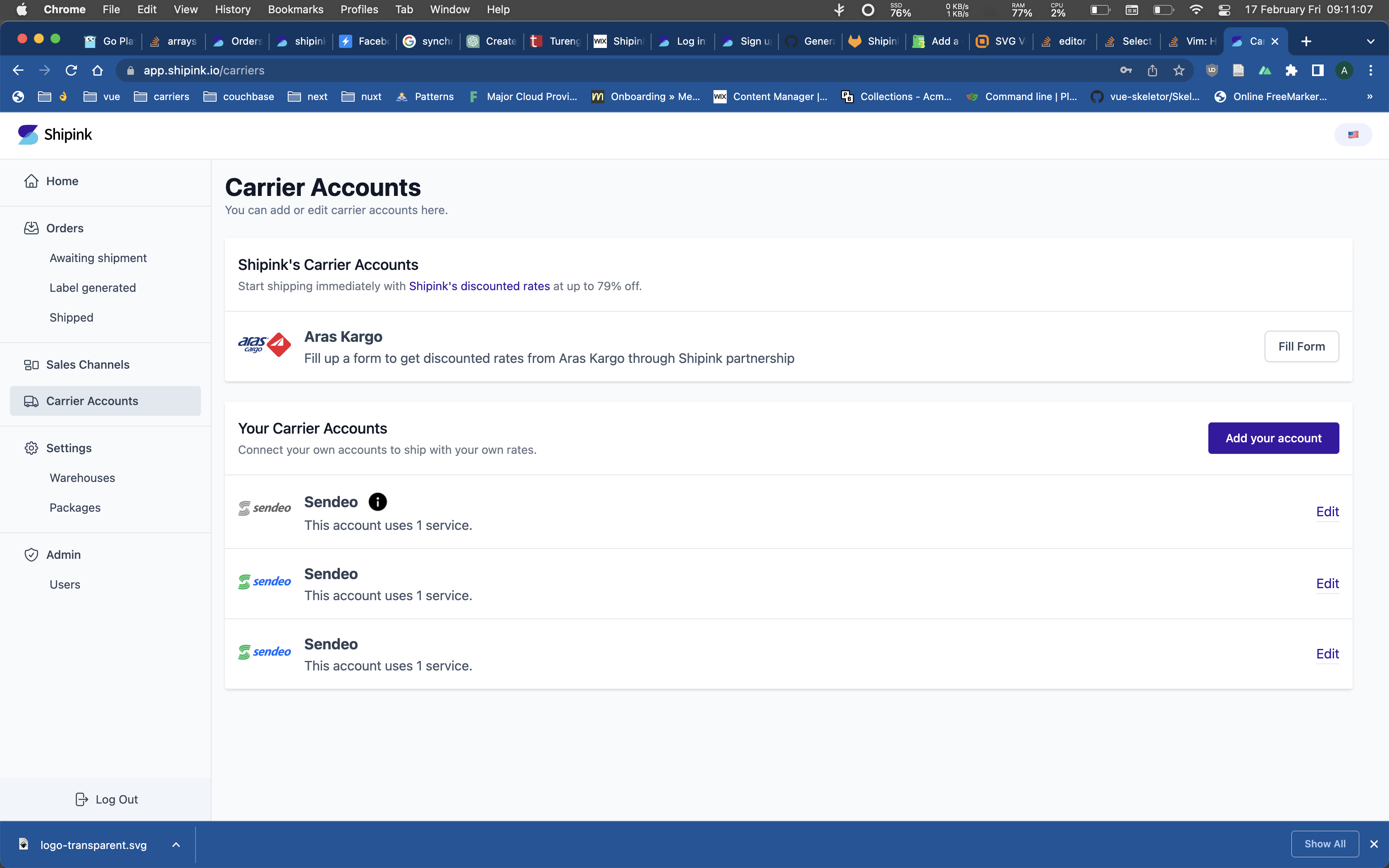Open Orders from the sidebar icon
Image resolution: width=1389 pixels, height=868 pixels.
click(x=31, y=227)
